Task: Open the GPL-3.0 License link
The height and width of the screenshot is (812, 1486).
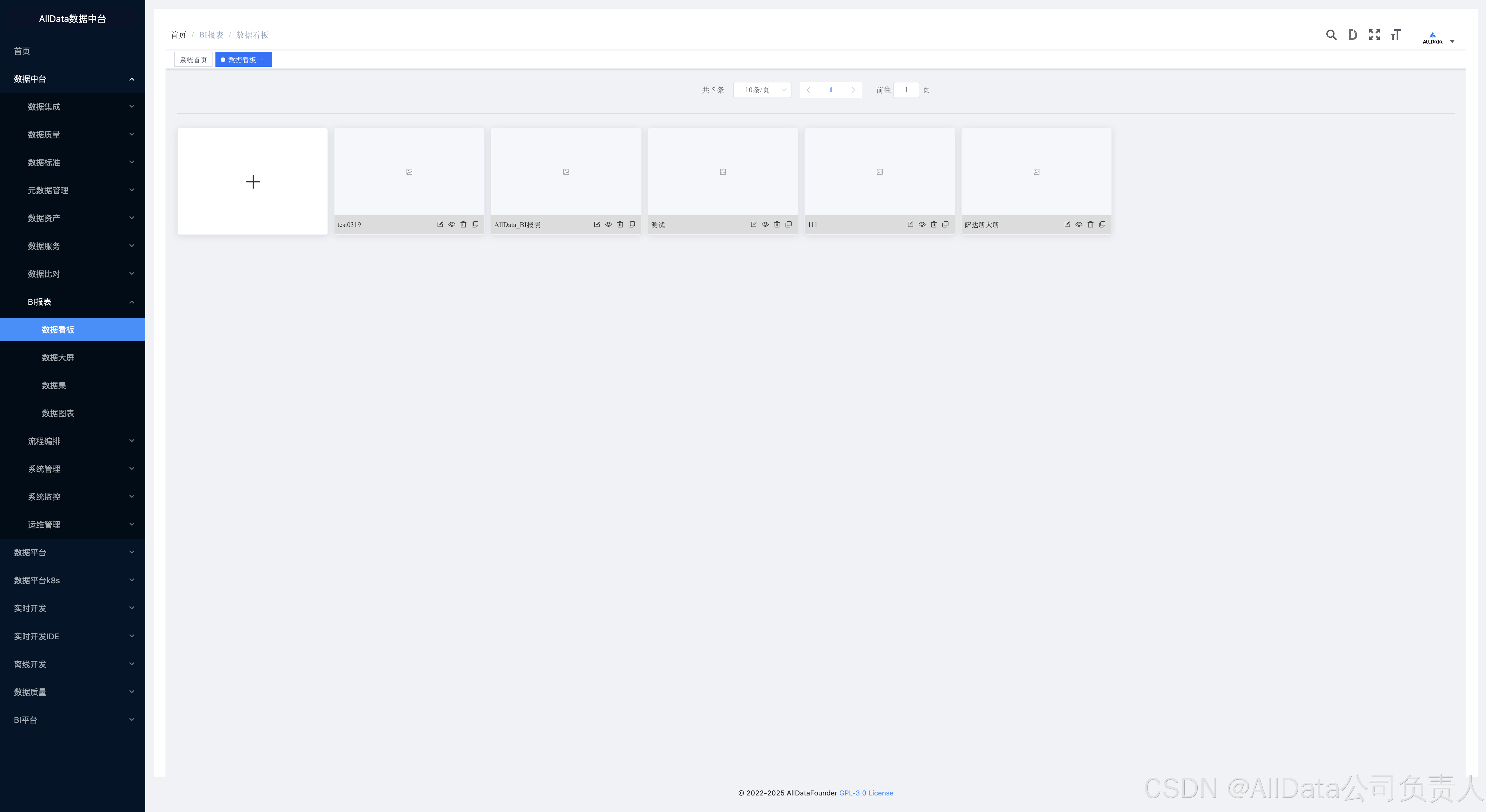Action: coord(866,793)
